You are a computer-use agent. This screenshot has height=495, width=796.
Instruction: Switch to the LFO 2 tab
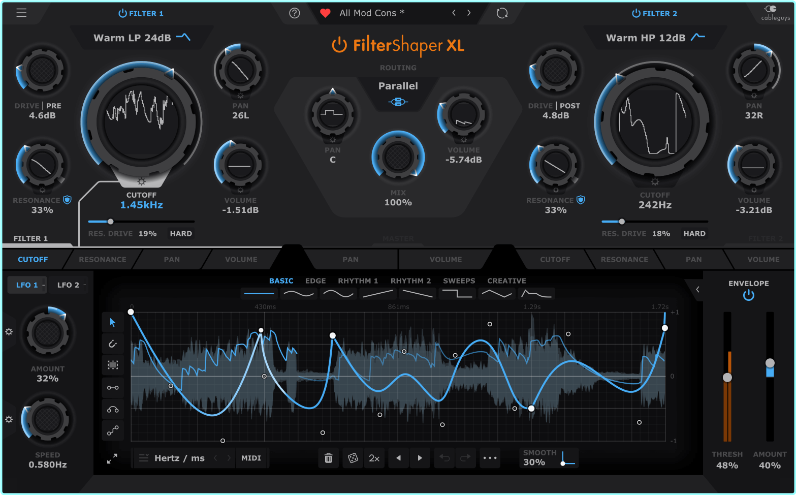tap(68, 285)
